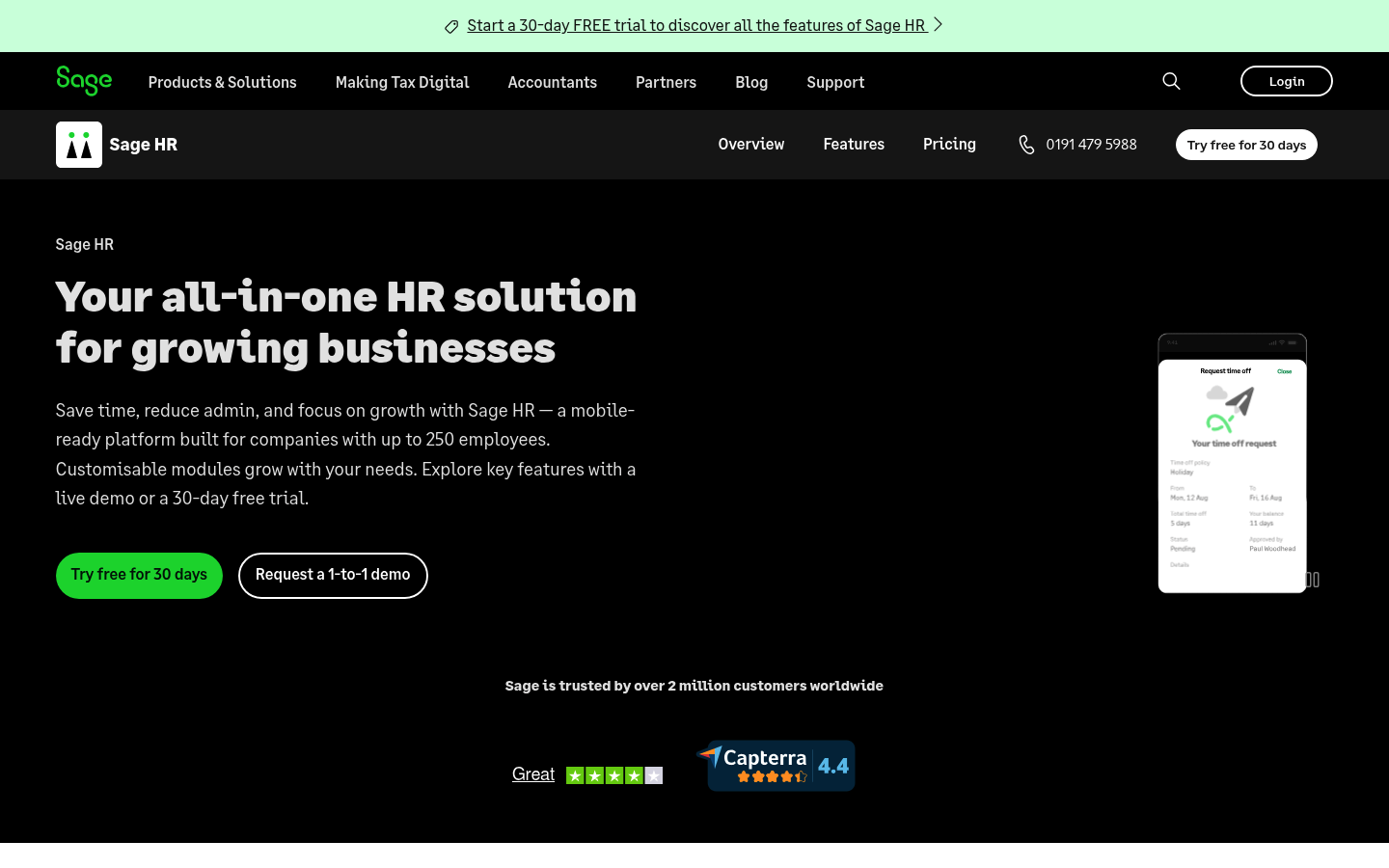
Task: Click the phone handset icon
Action: 1026,145
